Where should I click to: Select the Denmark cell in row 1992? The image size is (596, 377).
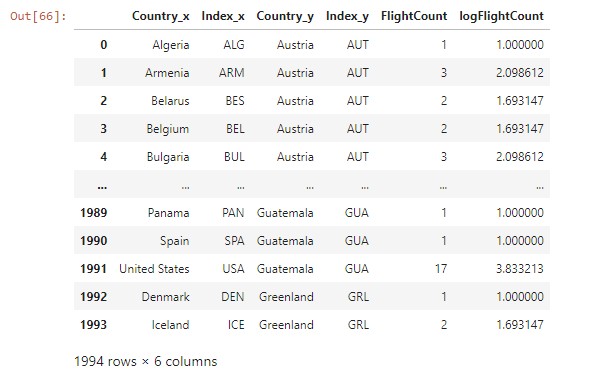(x=165, y=297)
